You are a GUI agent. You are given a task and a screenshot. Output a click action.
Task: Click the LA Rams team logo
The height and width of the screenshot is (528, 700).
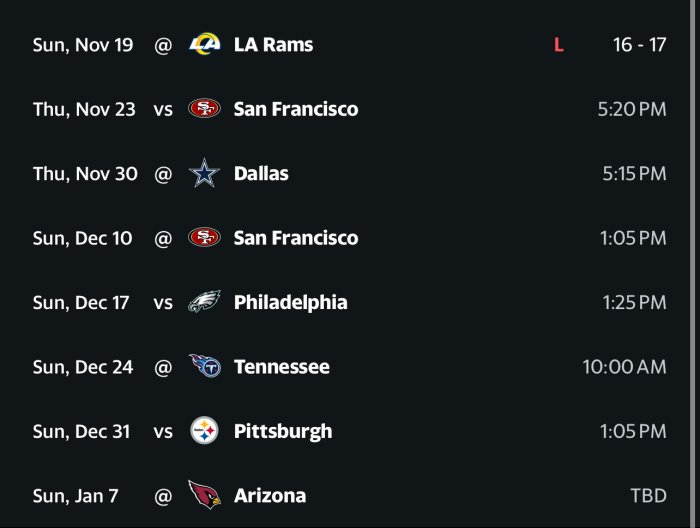(x=204, y=45)
